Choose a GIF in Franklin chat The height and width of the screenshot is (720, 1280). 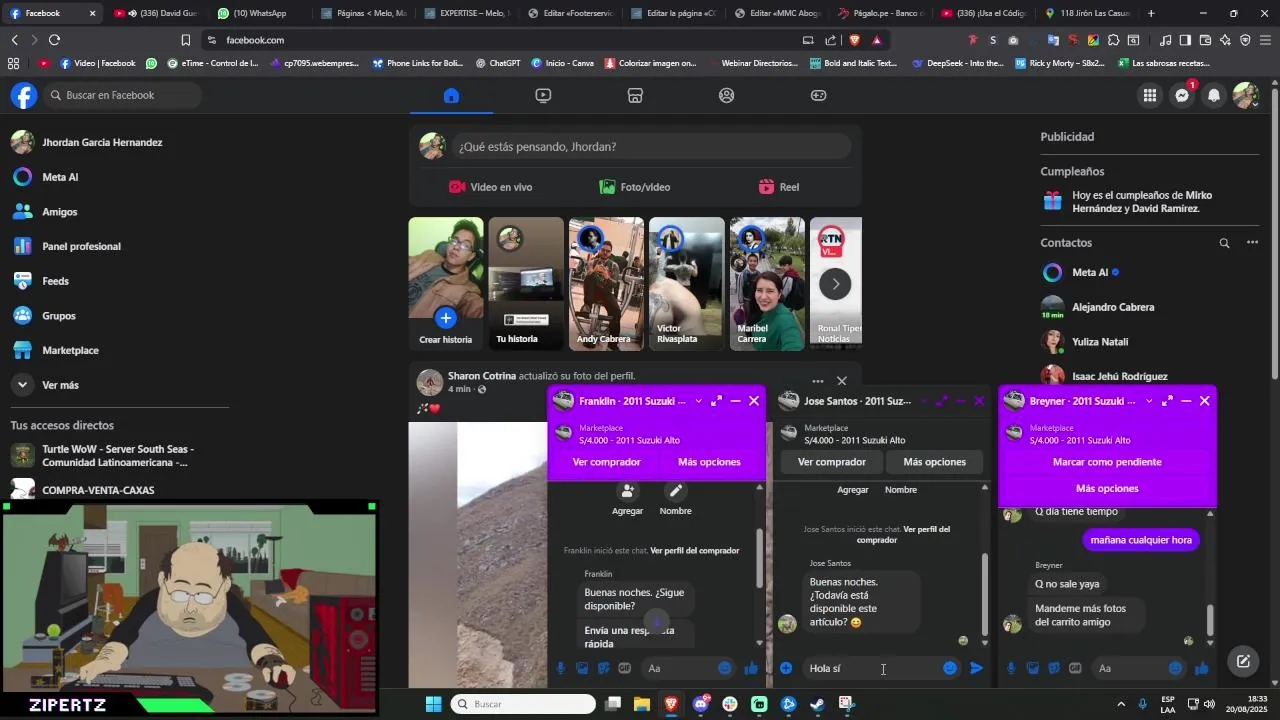(x=625, y=668)
